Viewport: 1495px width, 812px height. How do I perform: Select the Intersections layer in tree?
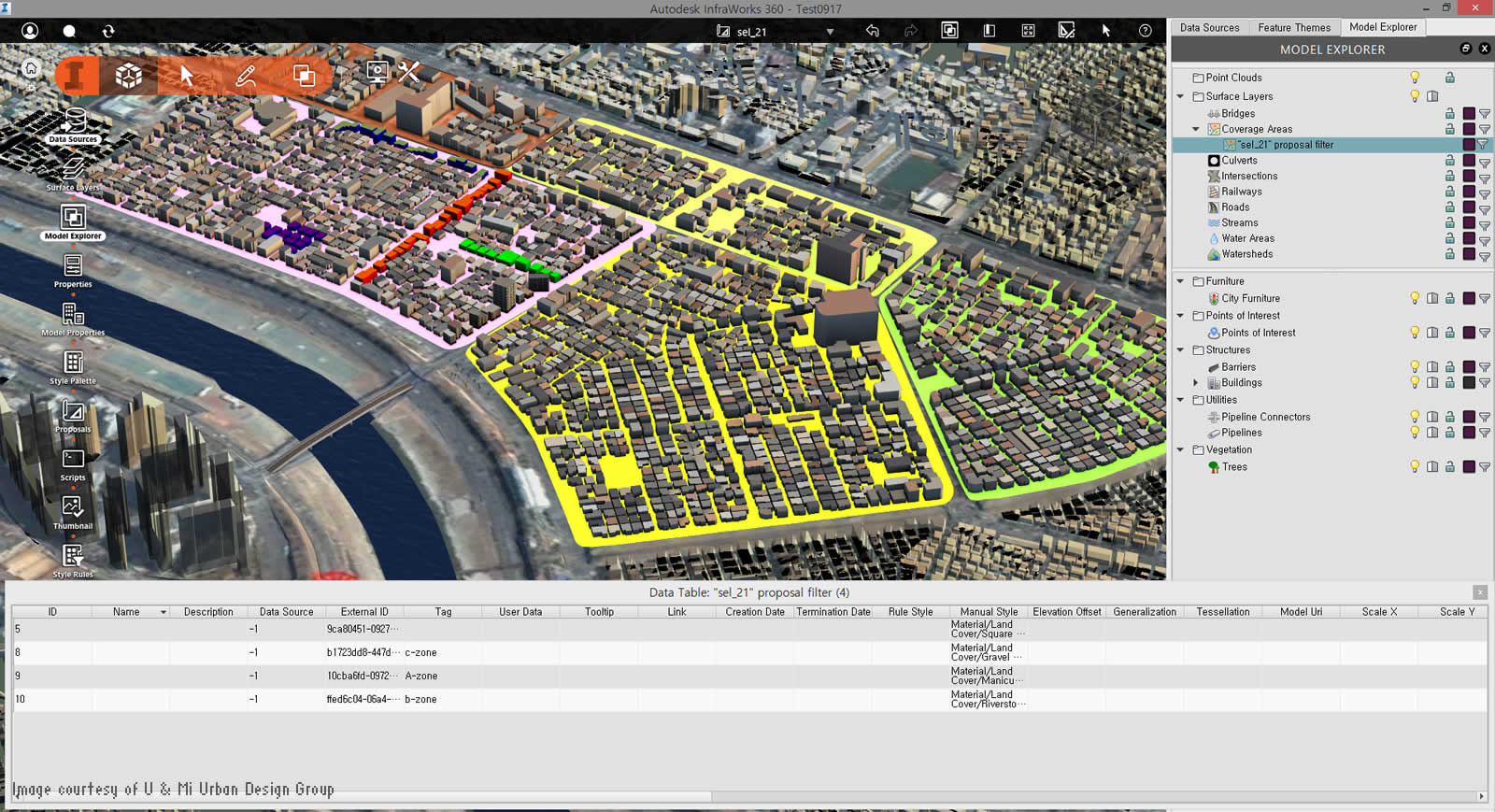tap(1249, 177)
